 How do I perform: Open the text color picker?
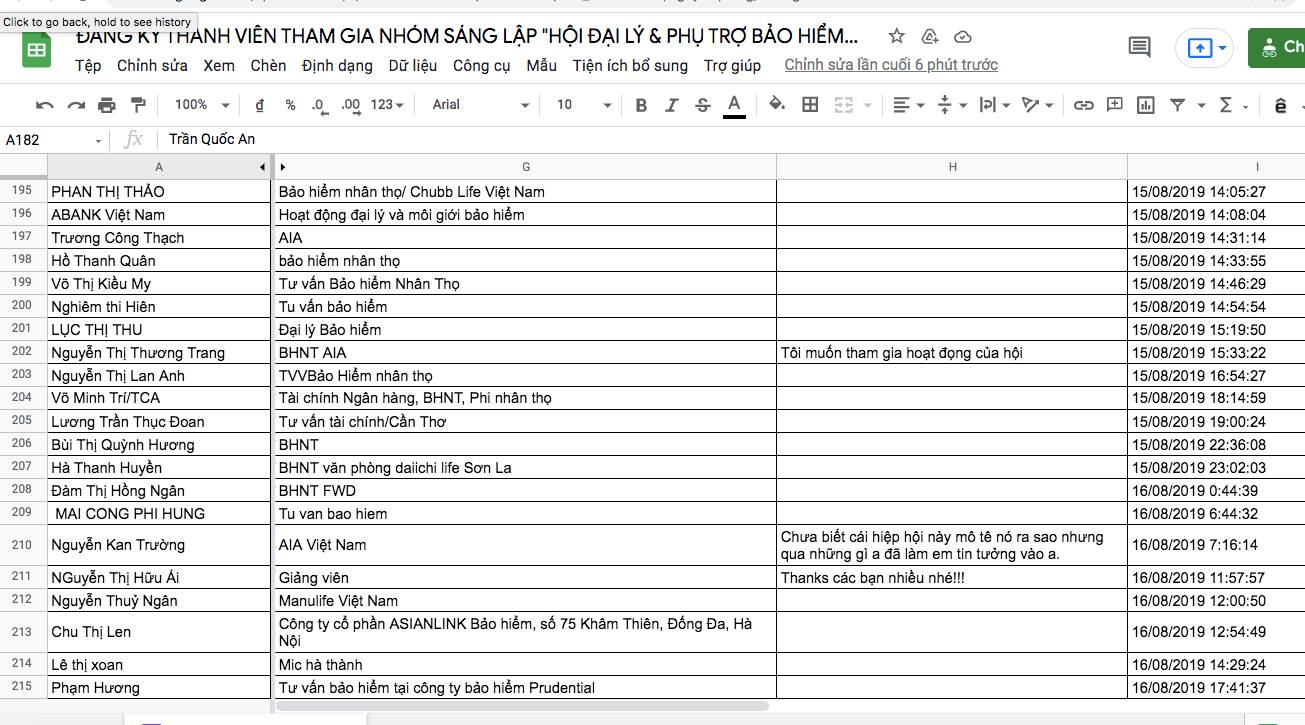pyautogui.click(x=734, y=105)
